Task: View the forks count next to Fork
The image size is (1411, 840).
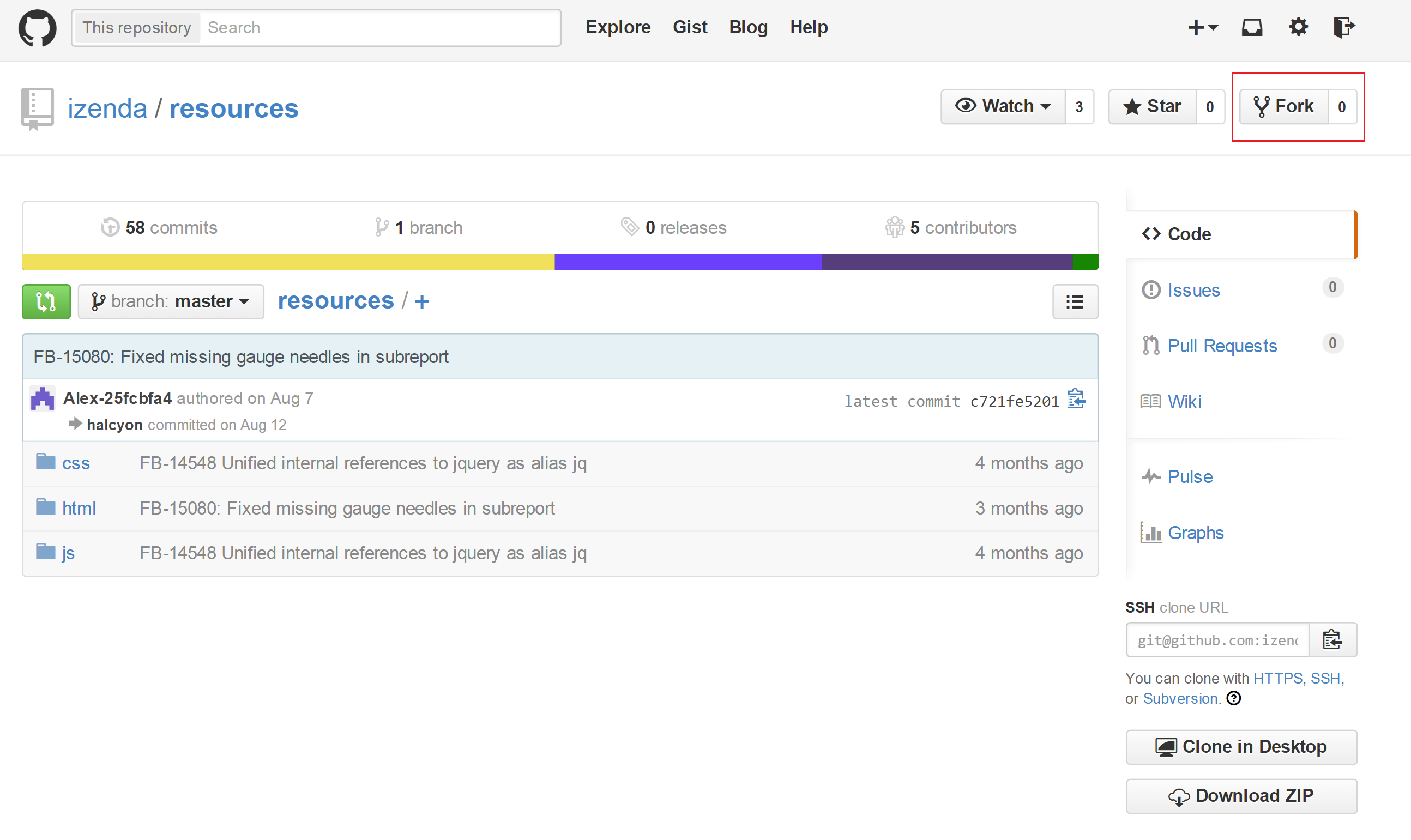Action: pyautogui.click(x=1342, y=106)
